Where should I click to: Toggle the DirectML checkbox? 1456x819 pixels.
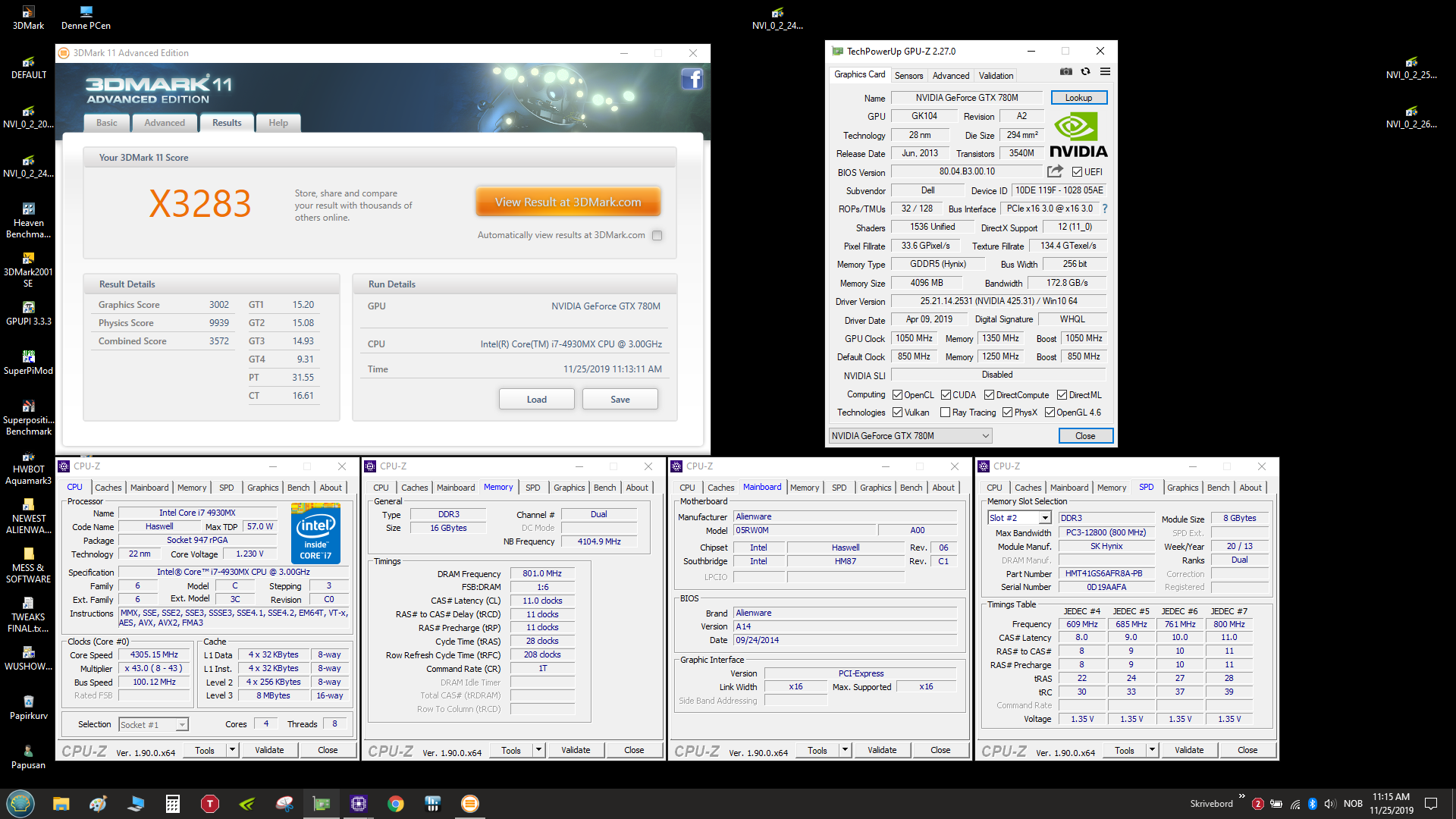(x=1062, y=395)
